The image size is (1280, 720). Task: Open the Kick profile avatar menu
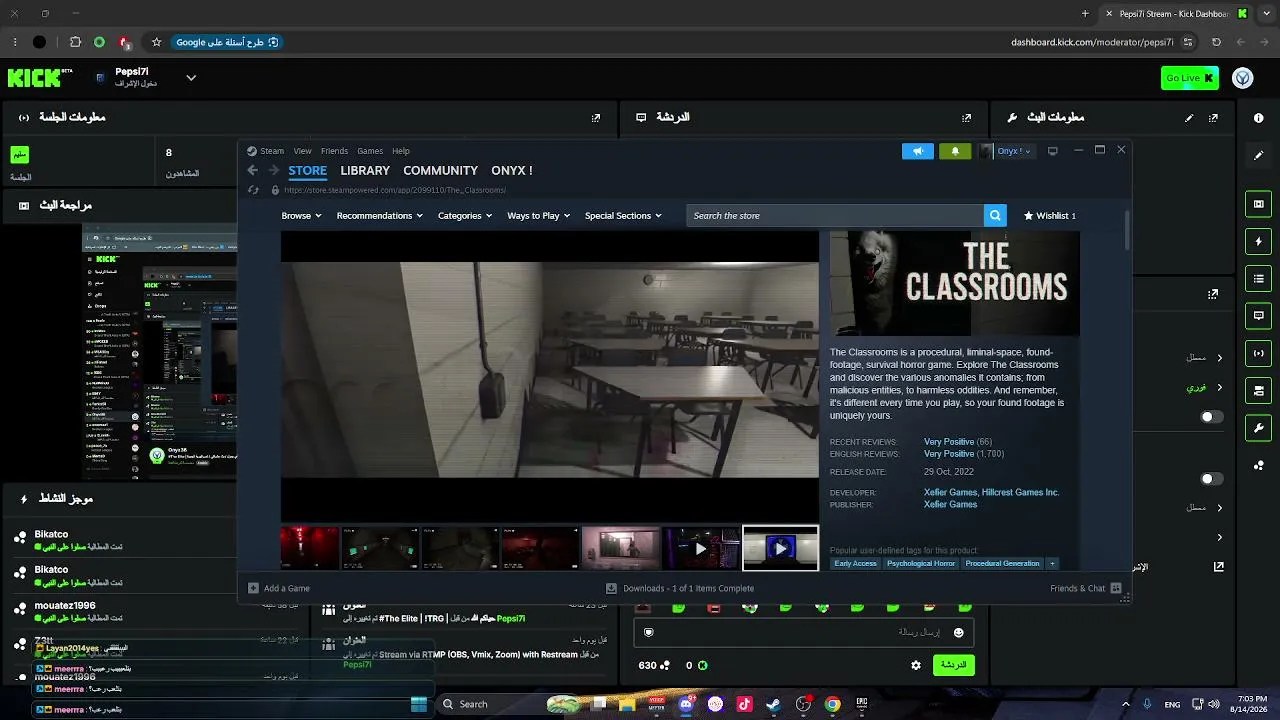[x=1243, y=78]
